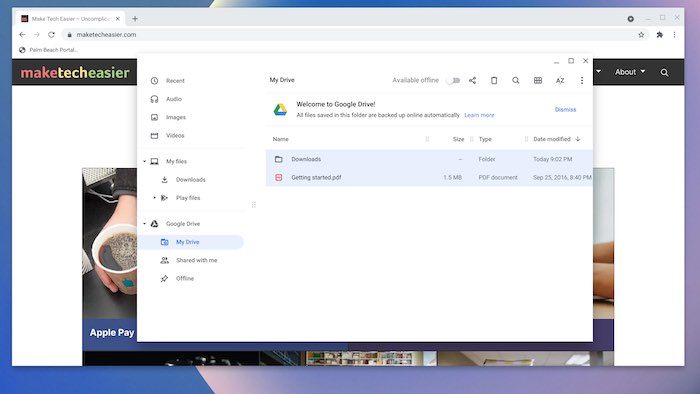700x394 pixels.
Task: Click the Learn more link
Action: [x=479, y=115]
